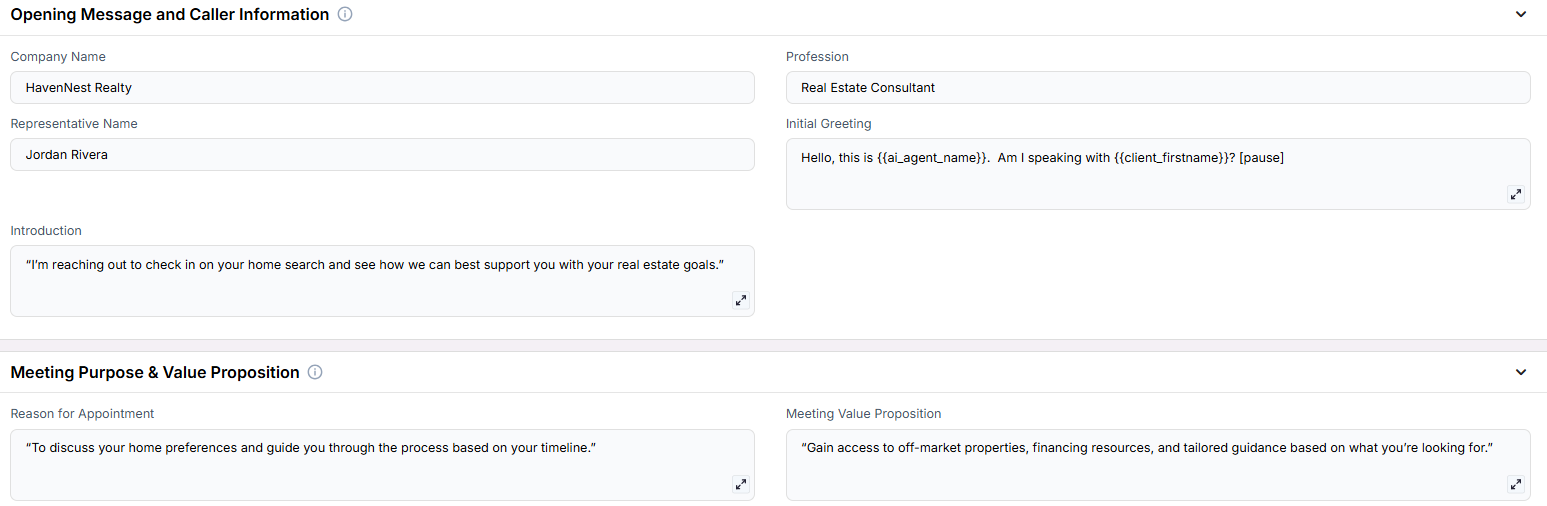
Task: Click the Meeting Value Proposition label
Action: (x=863, y=414)
